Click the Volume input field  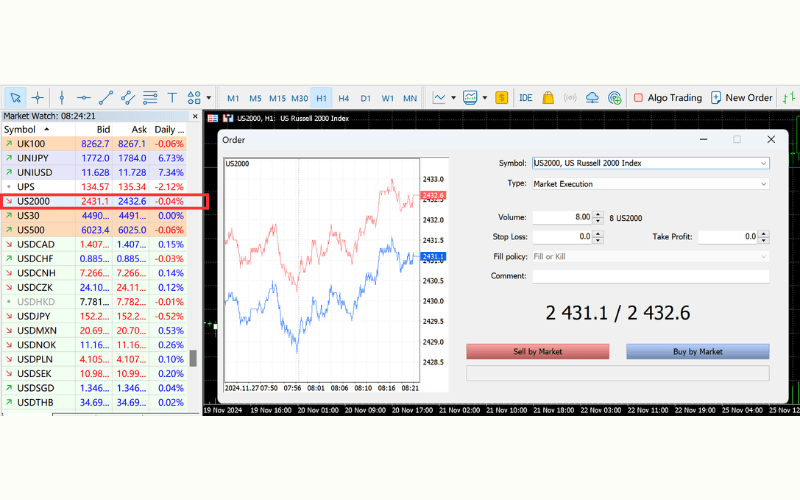(562, 217)
